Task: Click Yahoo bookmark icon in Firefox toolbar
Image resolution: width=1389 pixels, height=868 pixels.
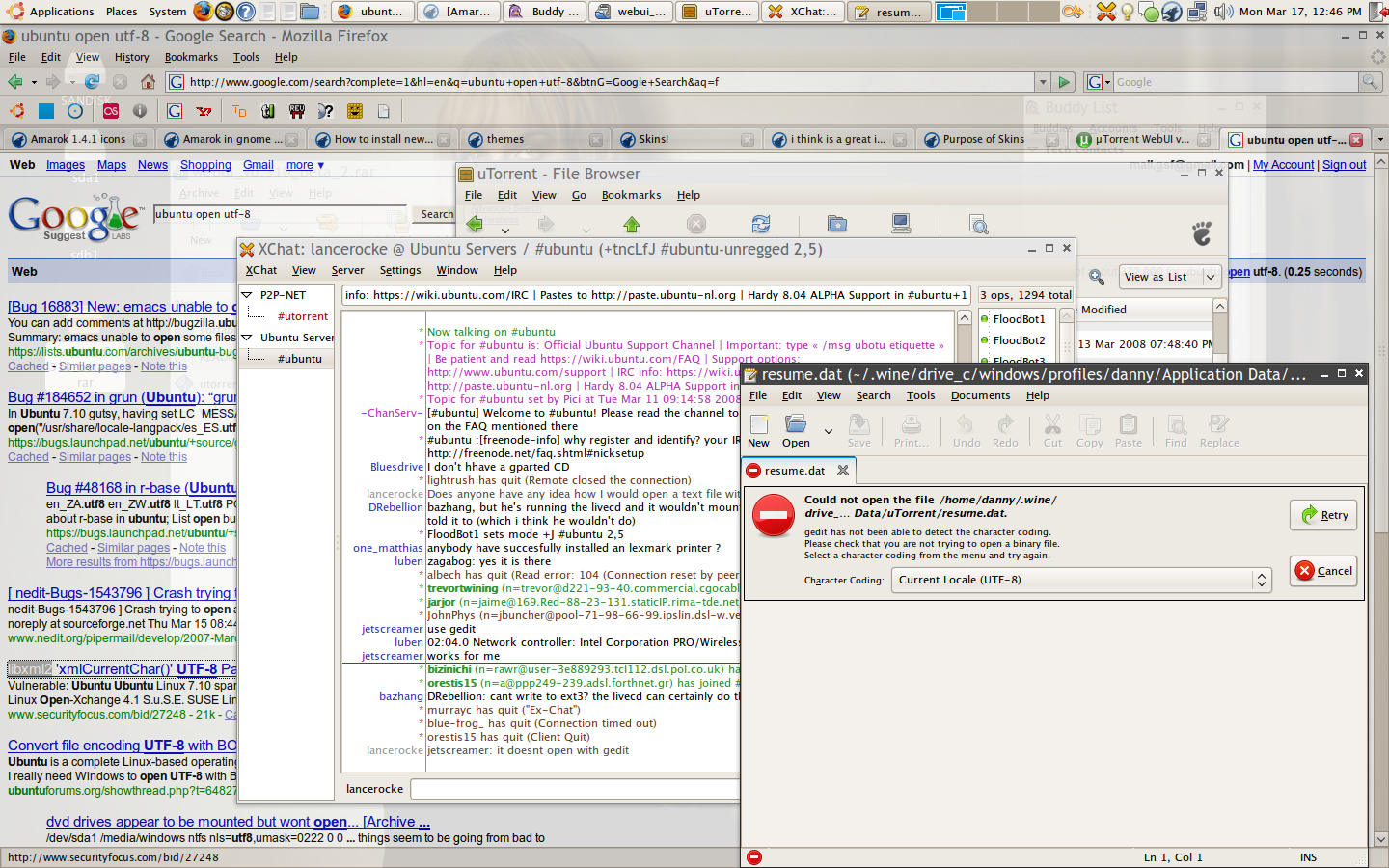Action: (x=204, y=111)
